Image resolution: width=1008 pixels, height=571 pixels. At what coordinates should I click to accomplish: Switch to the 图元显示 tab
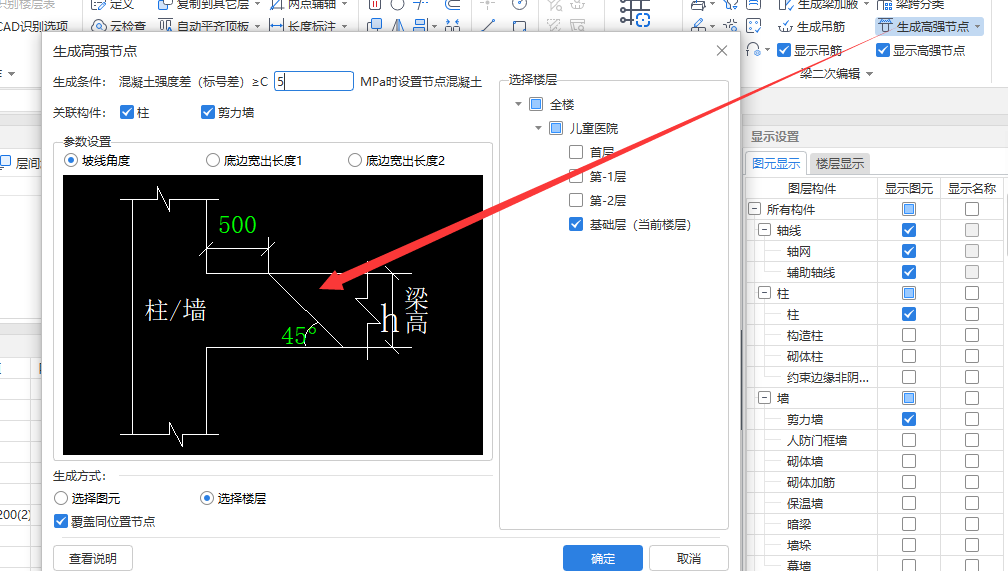(776, 163)
